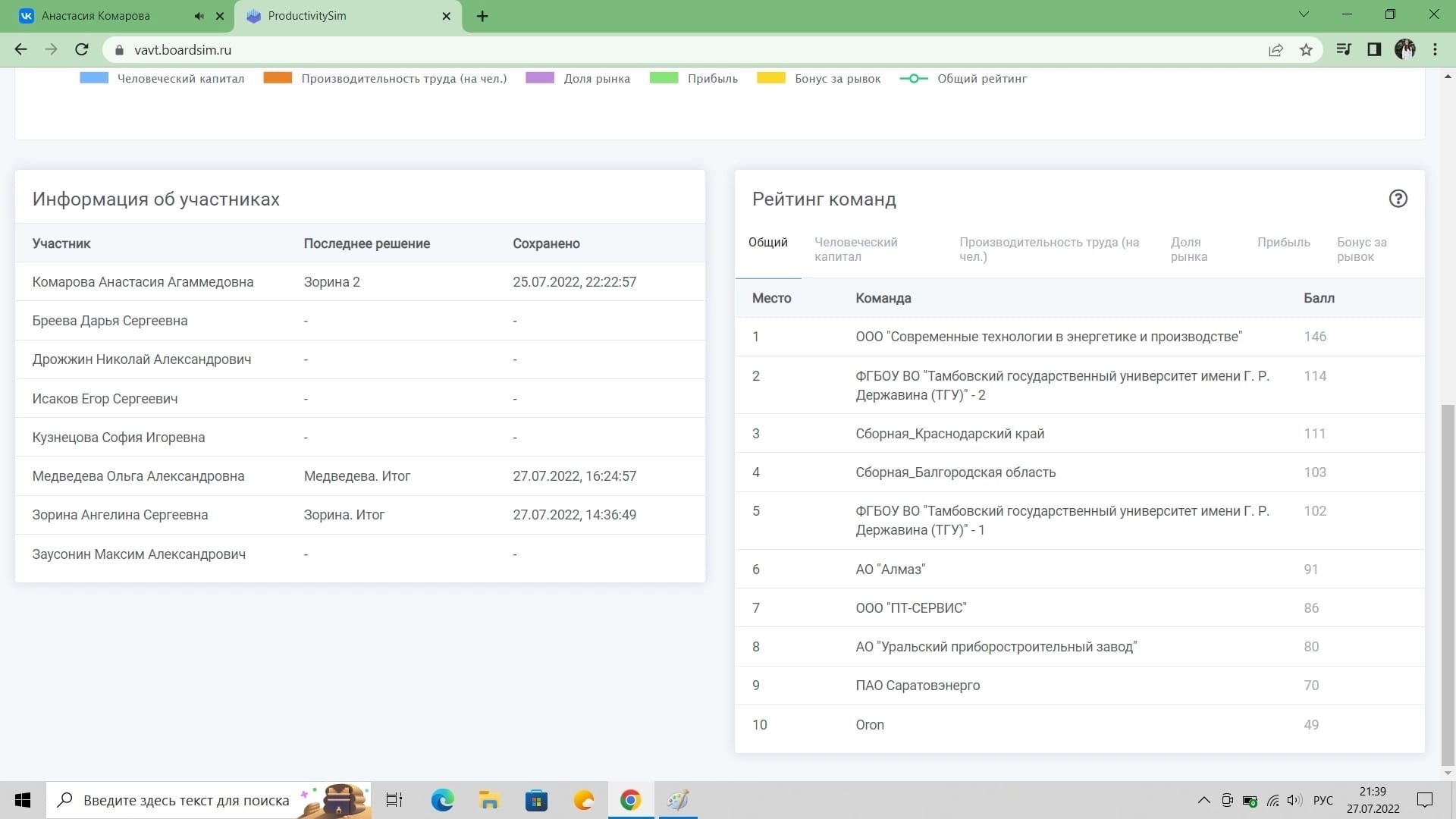The image size is (1456, 819).
Task: Open the Chrome three-dot menu
Action: tap(1435, 50)
